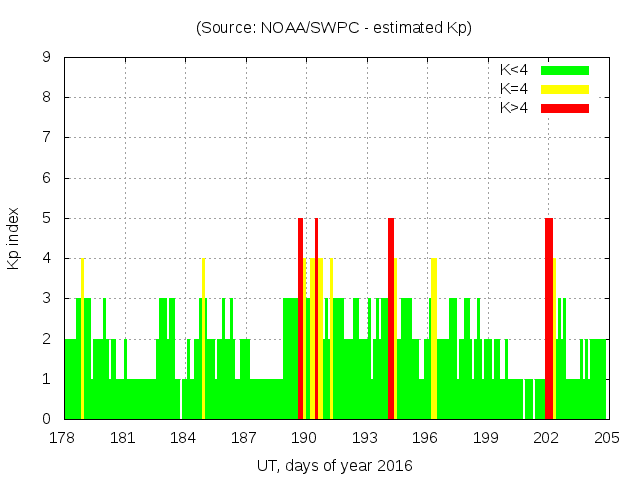Click the x-axis tick label 199
The image size is (640, 480).
[486, 438]
